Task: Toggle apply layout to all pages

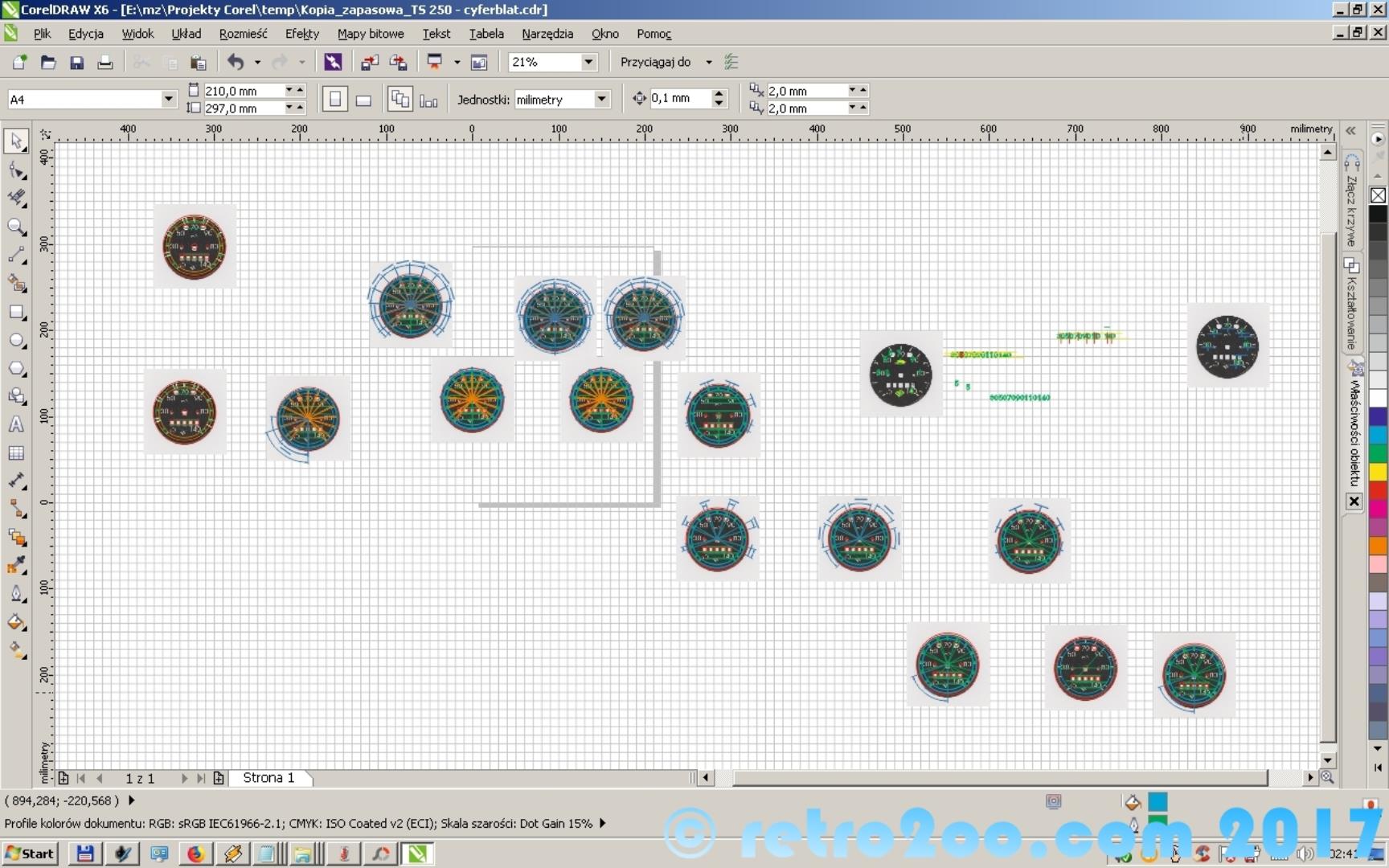Action: [399, 100]
